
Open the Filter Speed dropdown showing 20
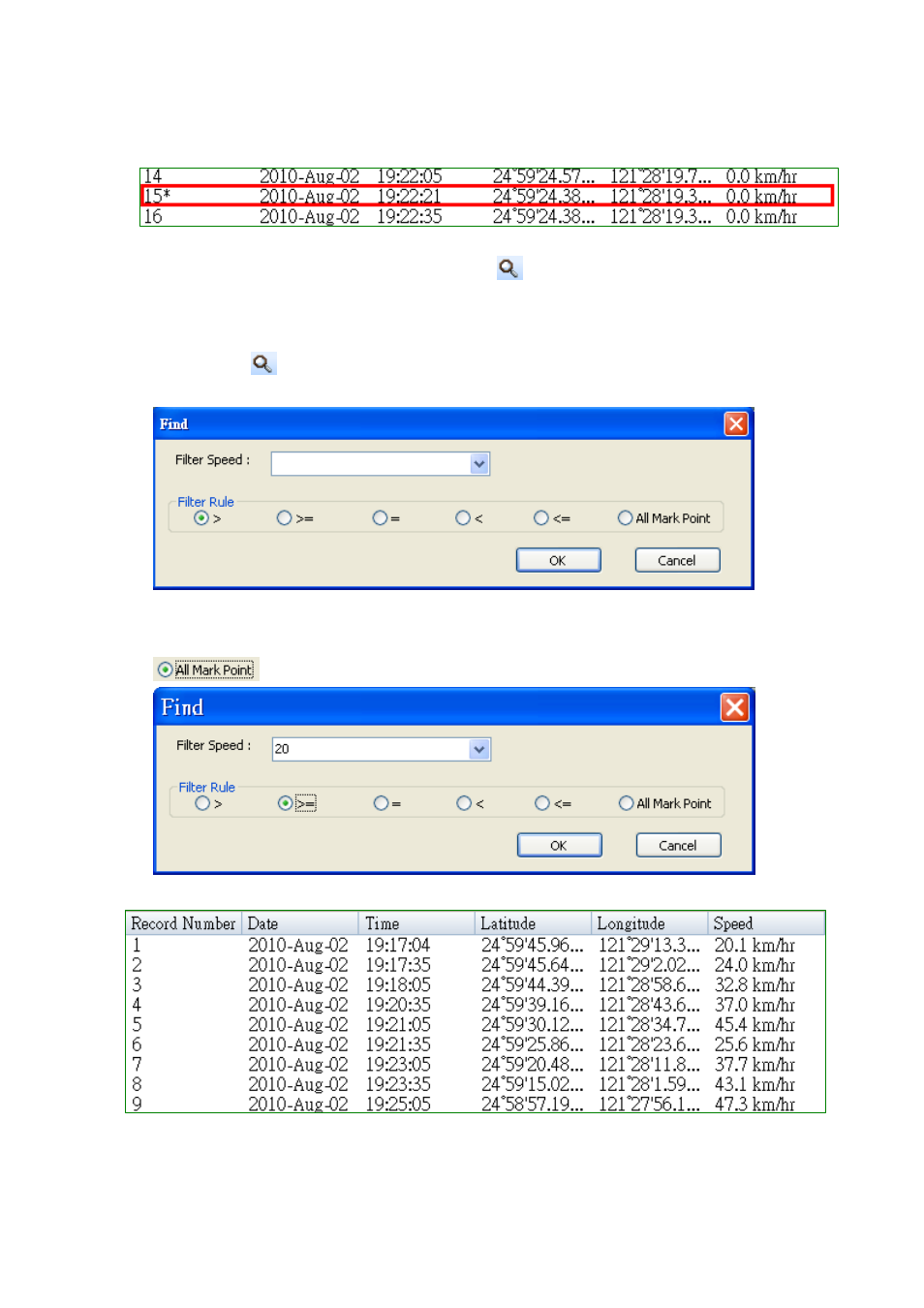click(479, 749)
